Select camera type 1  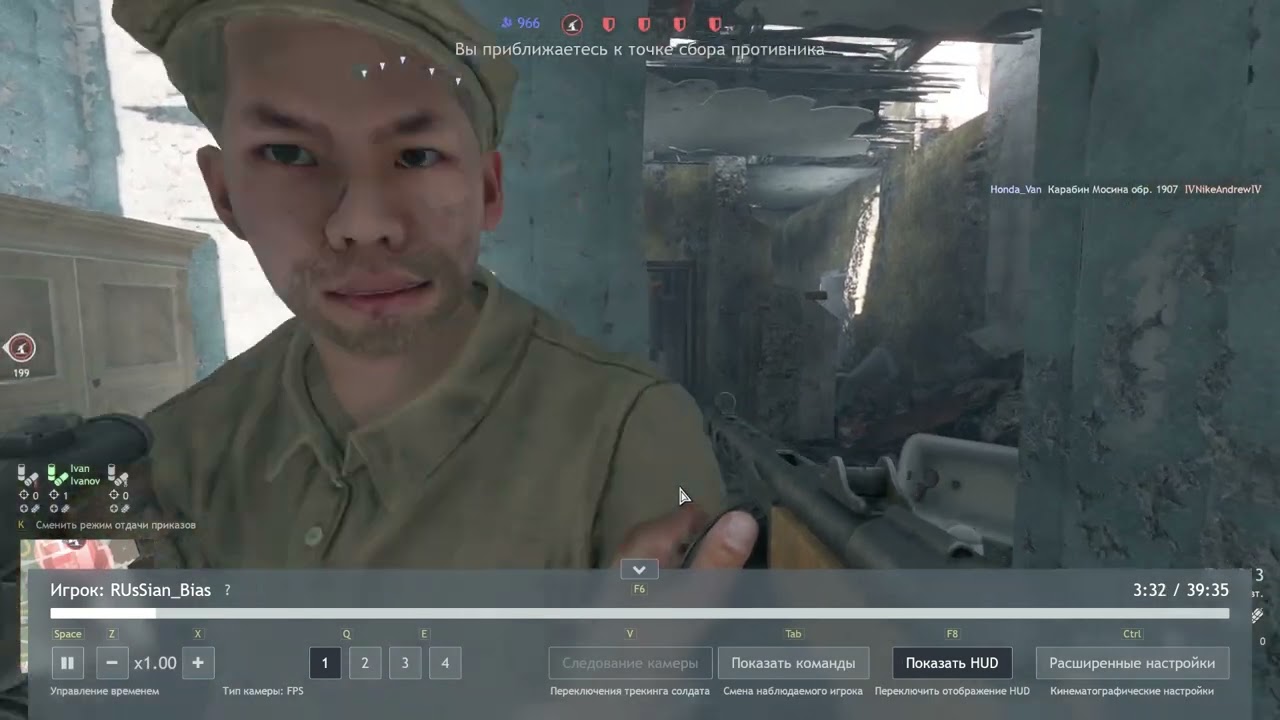click(x=325, y=663)
